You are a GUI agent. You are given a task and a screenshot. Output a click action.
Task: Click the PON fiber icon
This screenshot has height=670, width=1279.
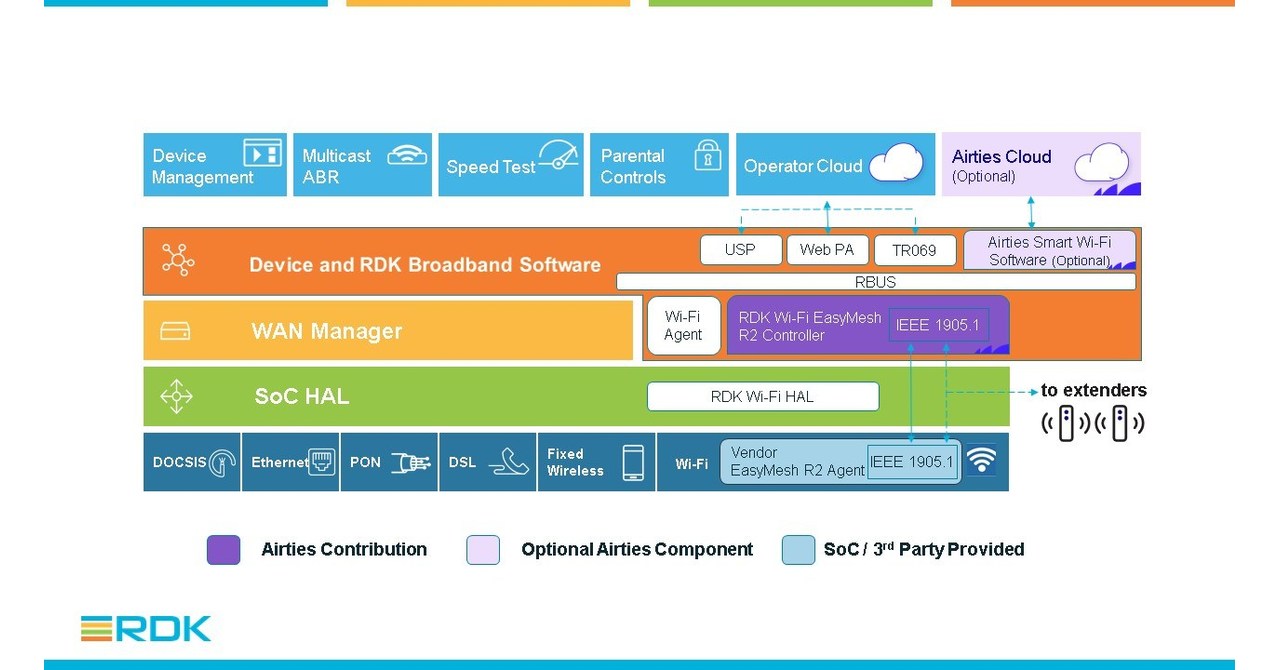[409, 462]
